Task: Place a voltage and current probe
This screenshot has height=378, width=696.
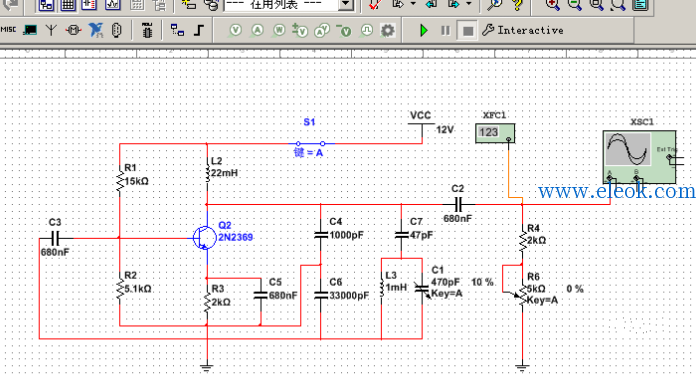Action: 322,30
